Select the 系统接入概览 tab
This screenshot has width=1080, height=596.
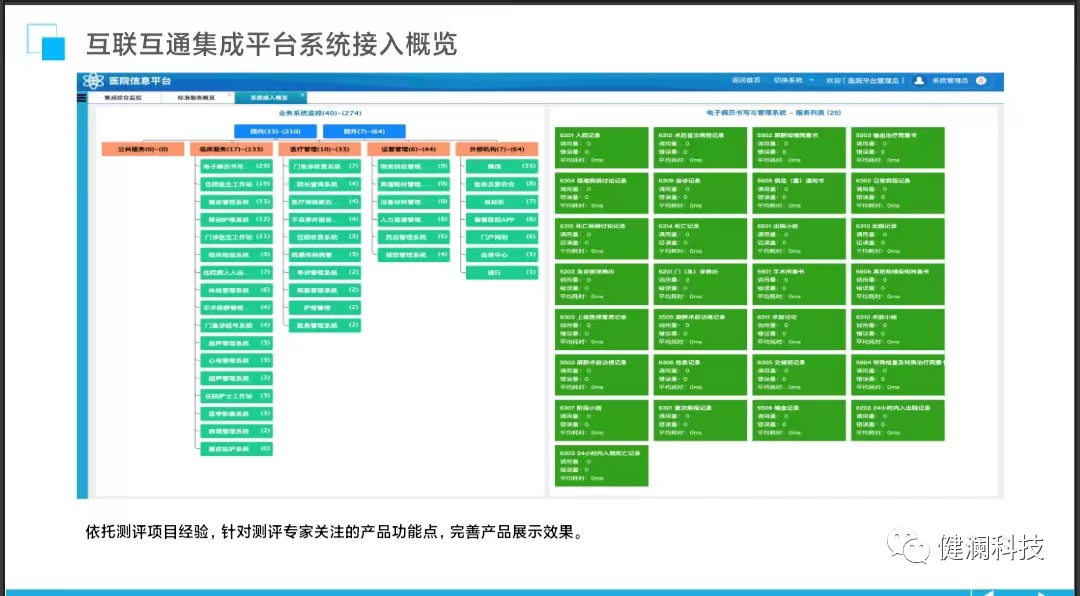269,98
